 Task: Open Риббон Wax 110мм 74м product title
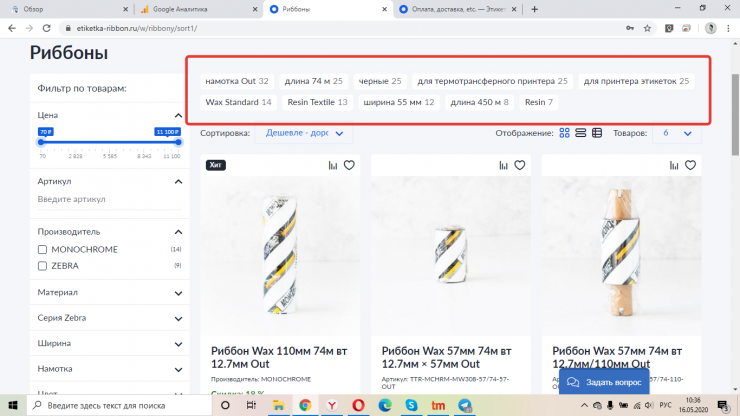click(x=279, y=357)
